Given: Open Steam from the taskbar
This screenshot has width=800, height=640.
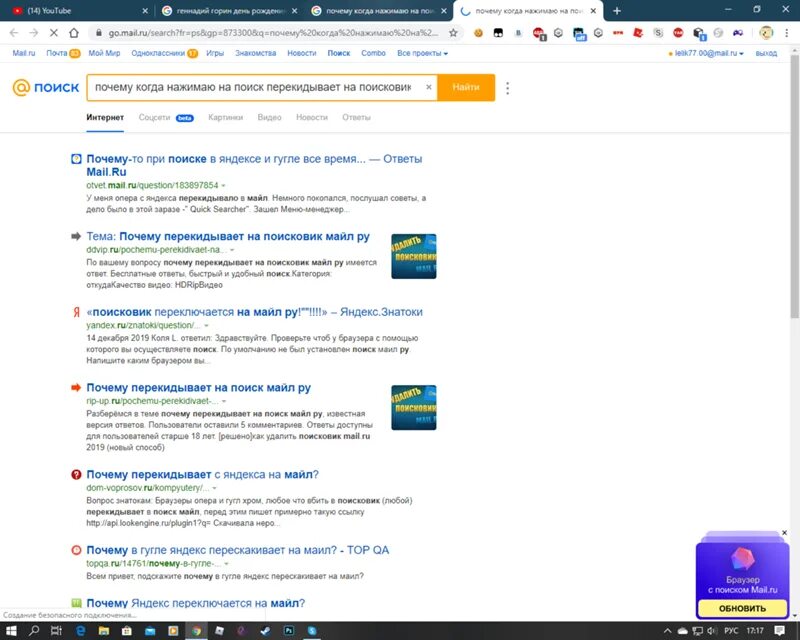Looking at the screenshot, I should coord(265,631).
